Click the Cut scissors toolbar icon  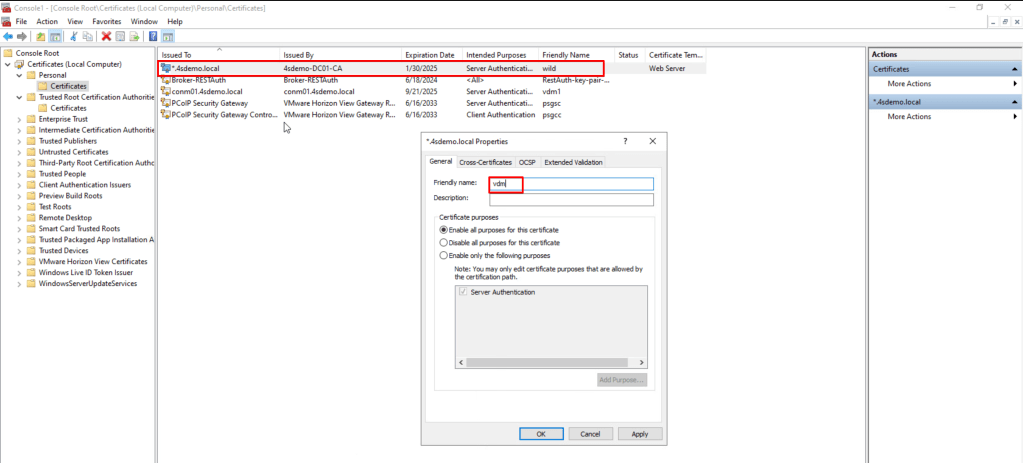click(x=73, y=36)
